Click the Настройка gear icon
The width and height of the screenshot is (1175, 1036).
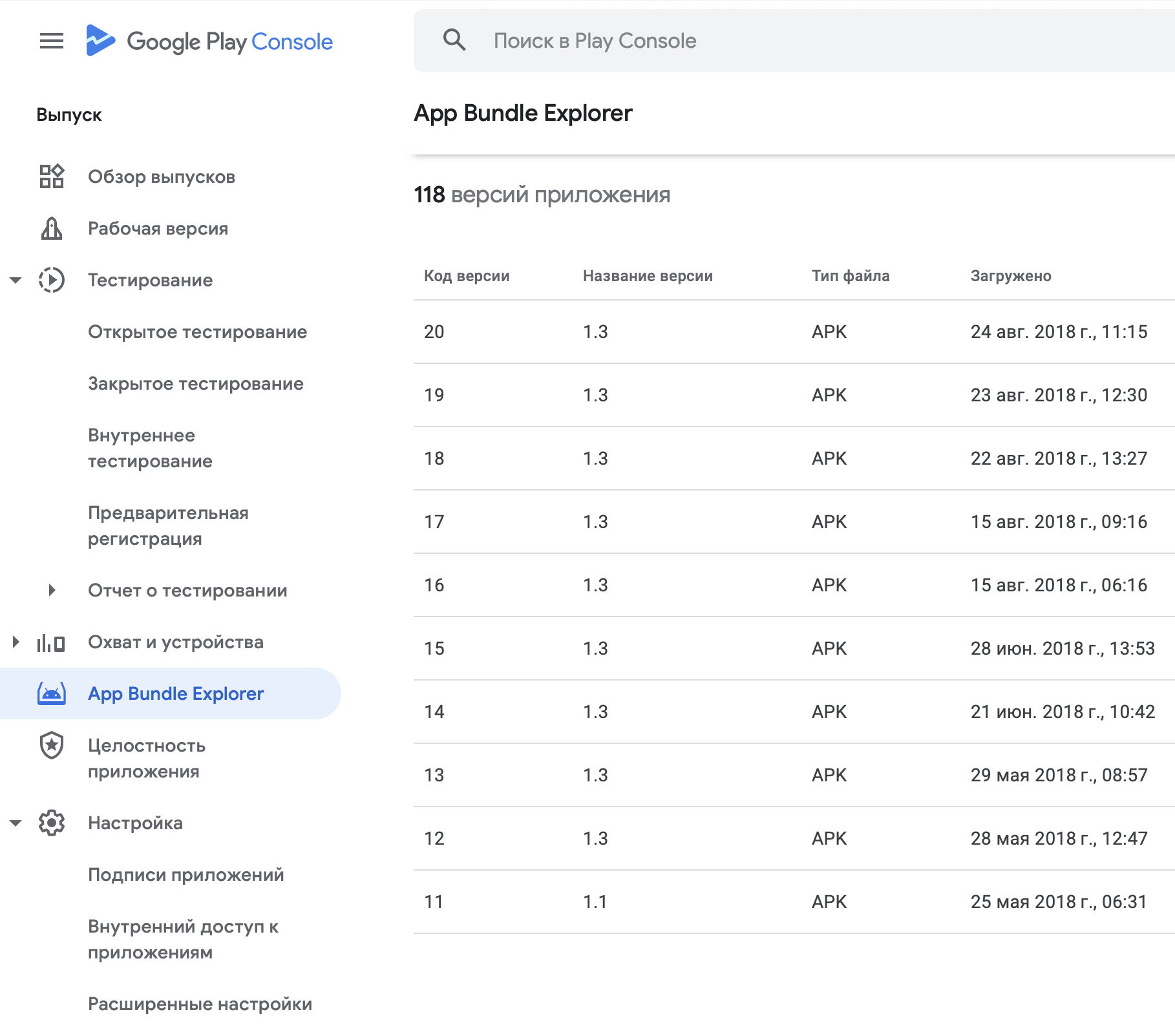(52, 823)
